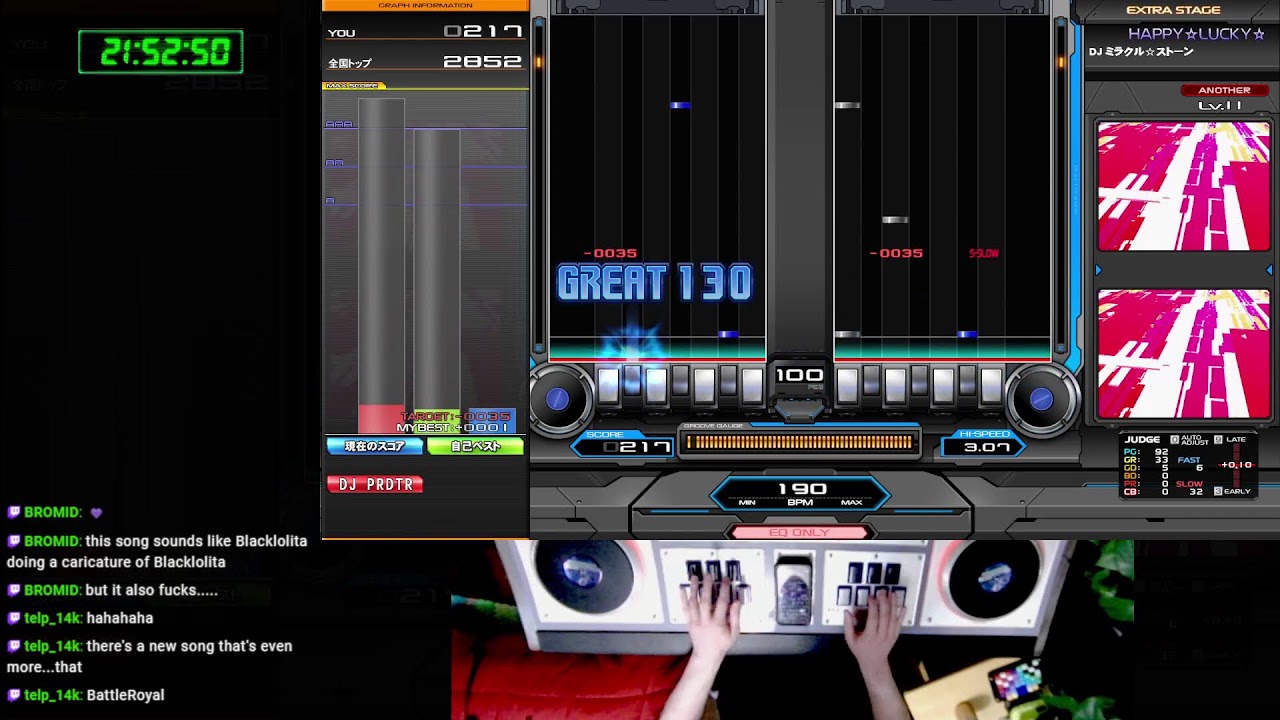Viewport: 1280px width, 720px height.
Task: Click the -0035 difference on left lanes
Action: pyautogui.click(x=610, y=253)
